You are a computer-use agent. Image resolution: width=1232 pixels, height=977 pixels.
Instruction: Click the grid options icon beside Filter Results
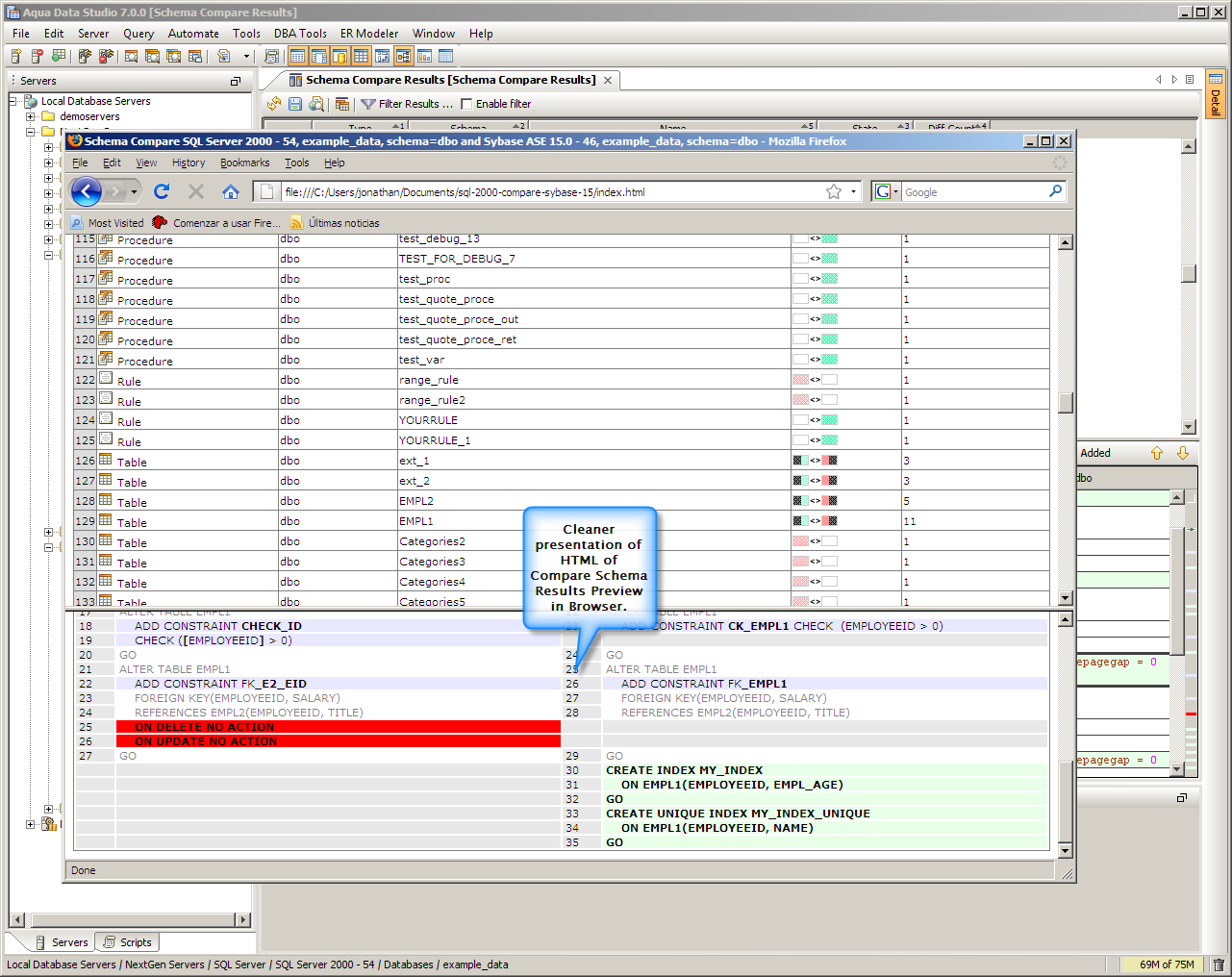(341, 104)
